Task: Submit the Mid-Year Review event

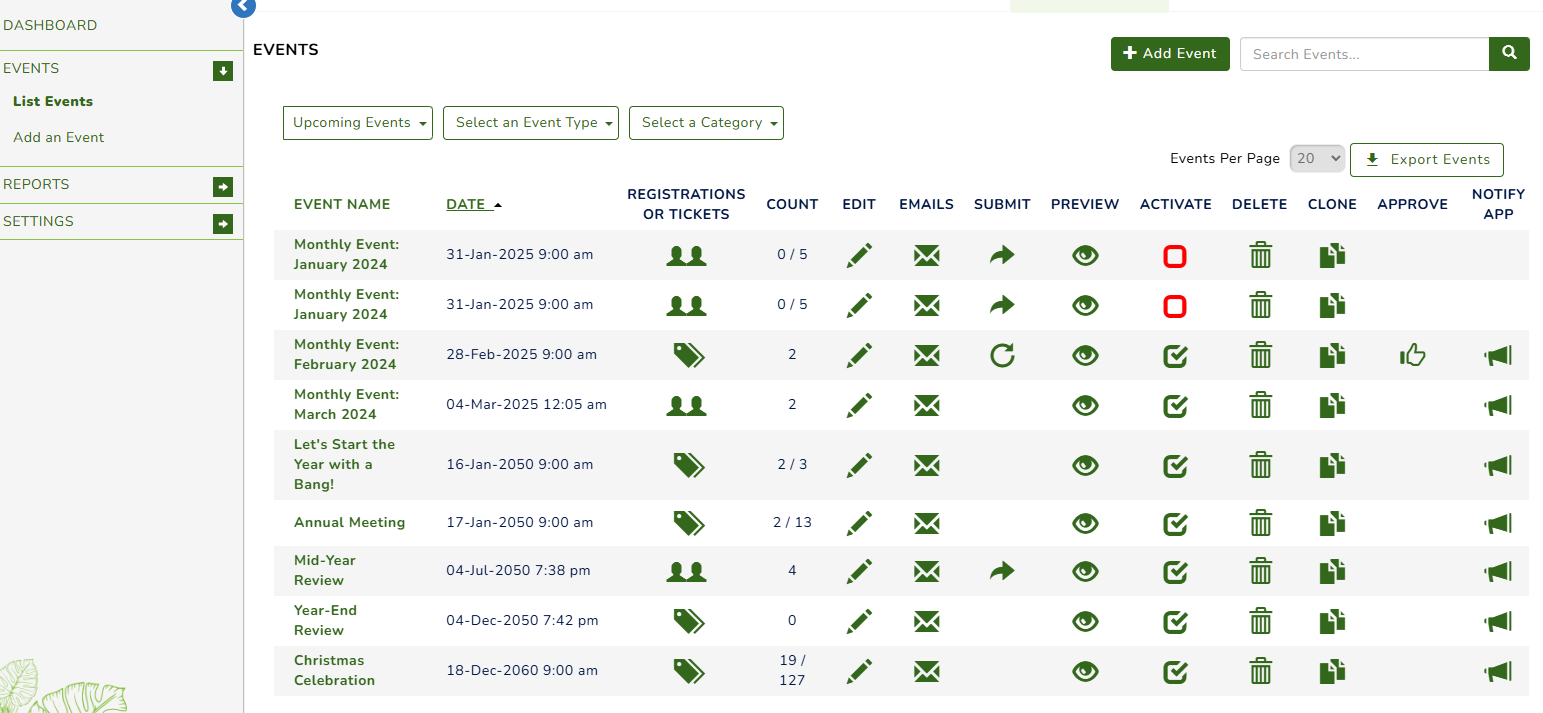Action: pos(1001,571)
